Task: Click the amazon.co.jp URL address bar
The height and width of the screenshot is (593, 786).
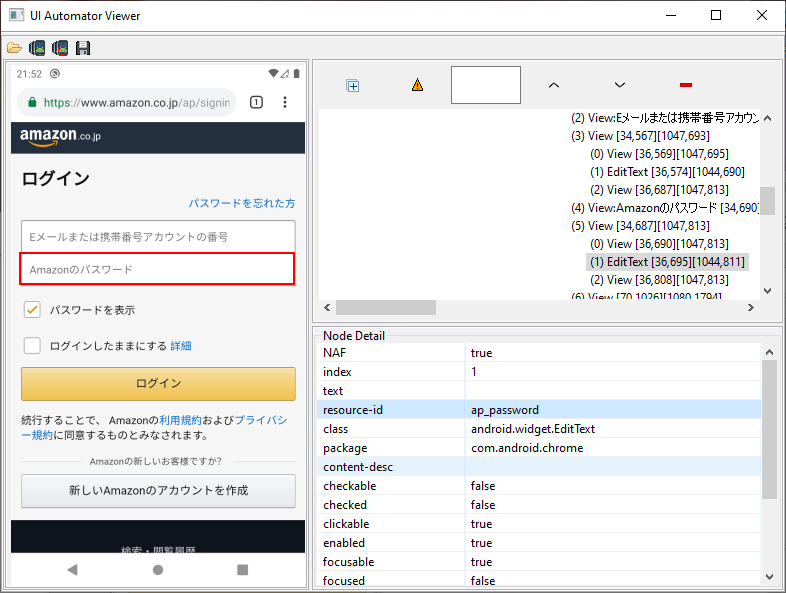Action: (127, 102)
